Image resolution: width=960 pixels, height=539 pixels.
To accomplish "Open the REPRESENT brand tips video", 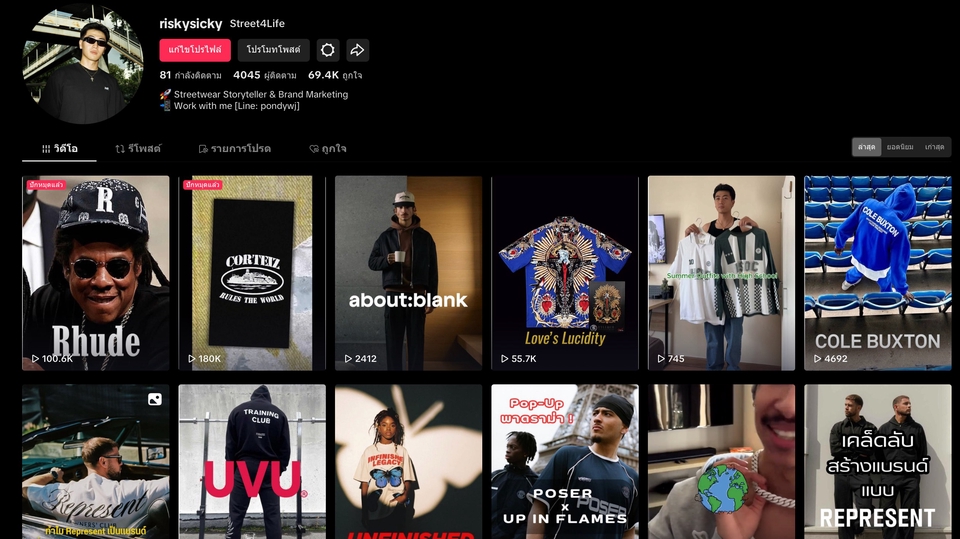I will (x=877, y=462).
